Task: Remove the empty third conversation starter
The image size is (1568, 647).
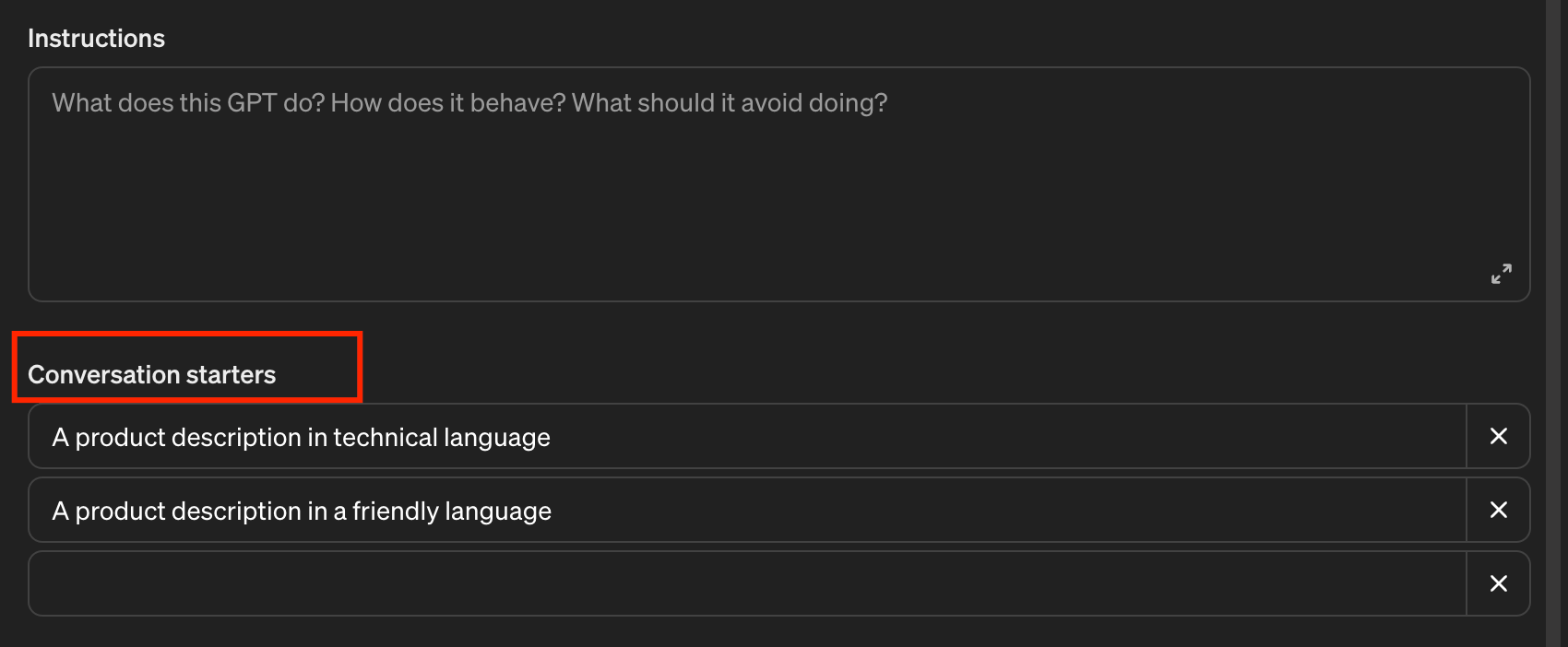Action: coord(1499,583)
